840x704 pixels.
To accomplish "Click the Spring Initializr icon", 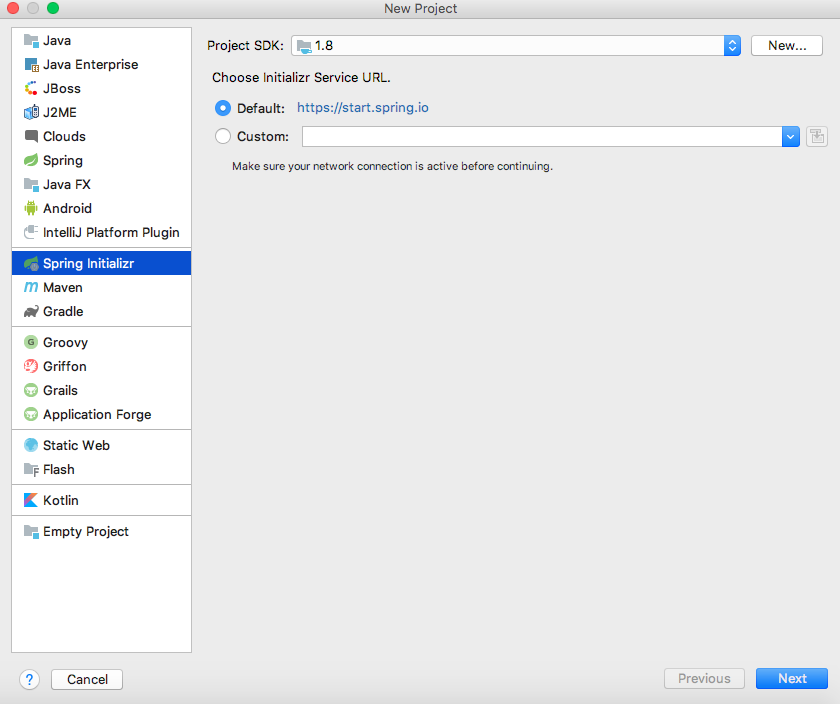I will click(x=31, y=264).
